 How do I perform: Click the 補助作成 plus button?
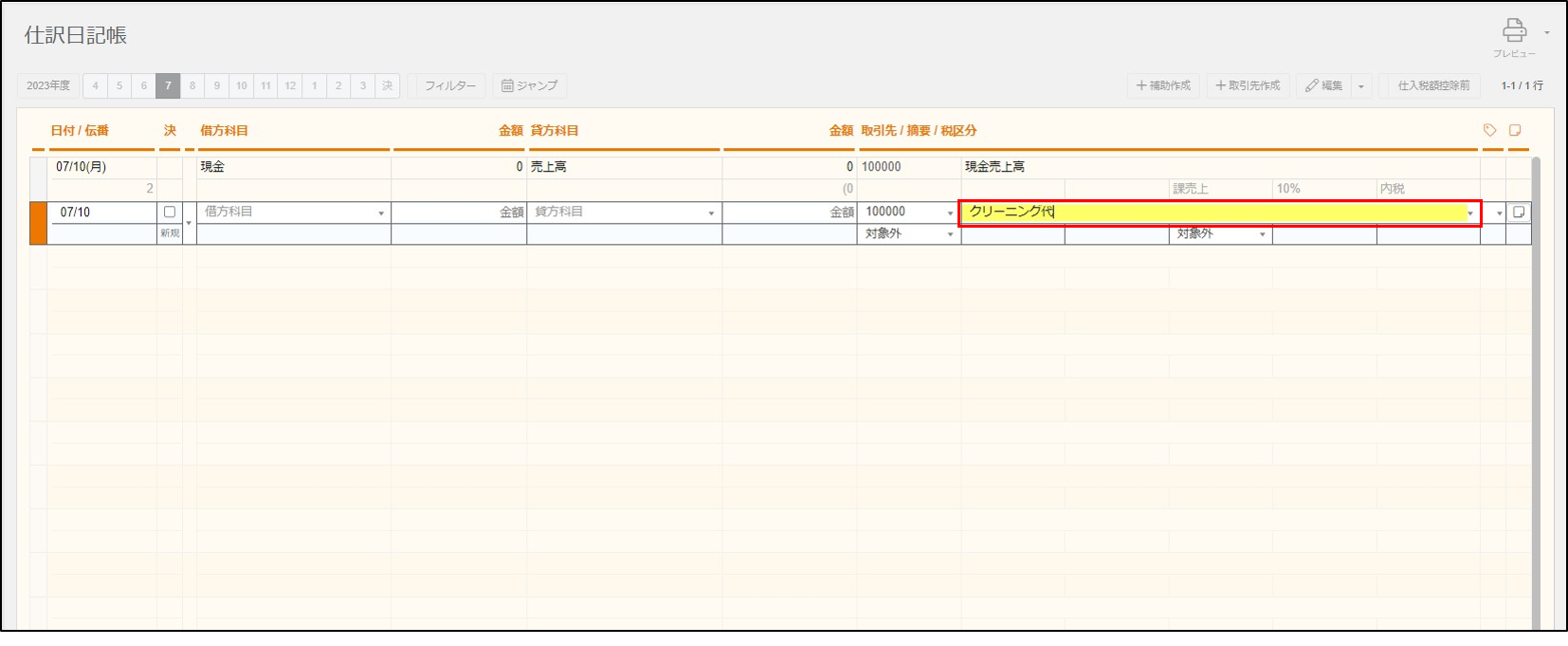point(1163,85)
